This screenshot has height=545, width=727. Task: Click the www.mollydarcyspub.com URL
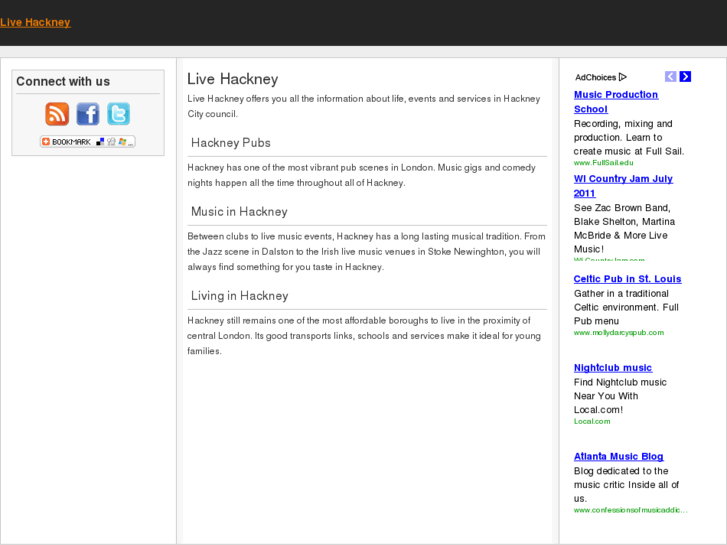click(618, 333)
